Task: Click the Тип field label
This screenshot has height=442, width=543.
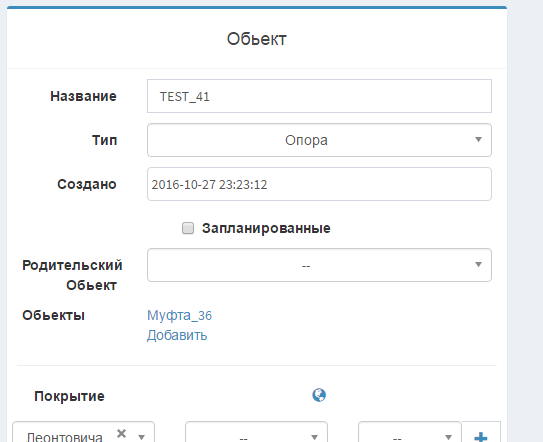Action: [104, 140]
